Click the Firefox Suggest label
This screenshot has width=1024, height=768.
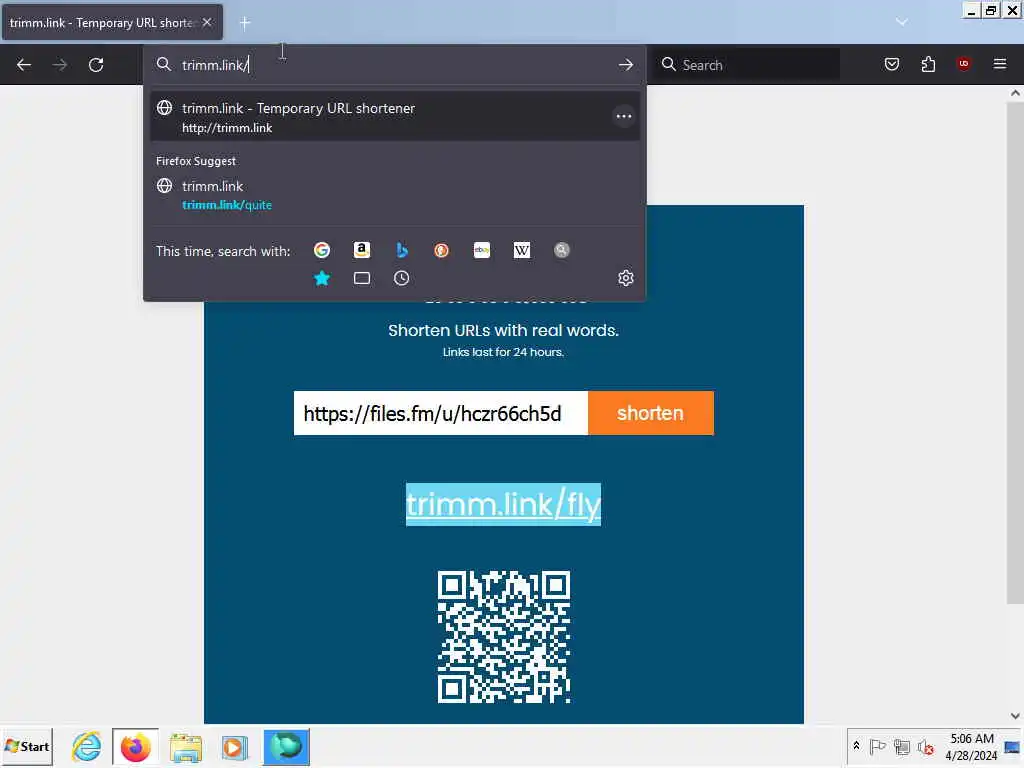pos(196,161)
